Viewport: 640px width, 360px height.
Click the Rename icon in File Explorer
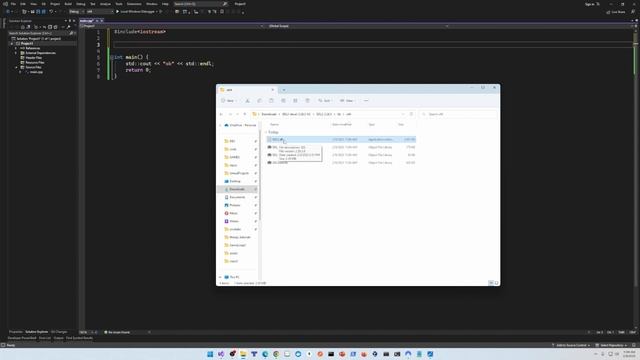[x=283, y=101]
